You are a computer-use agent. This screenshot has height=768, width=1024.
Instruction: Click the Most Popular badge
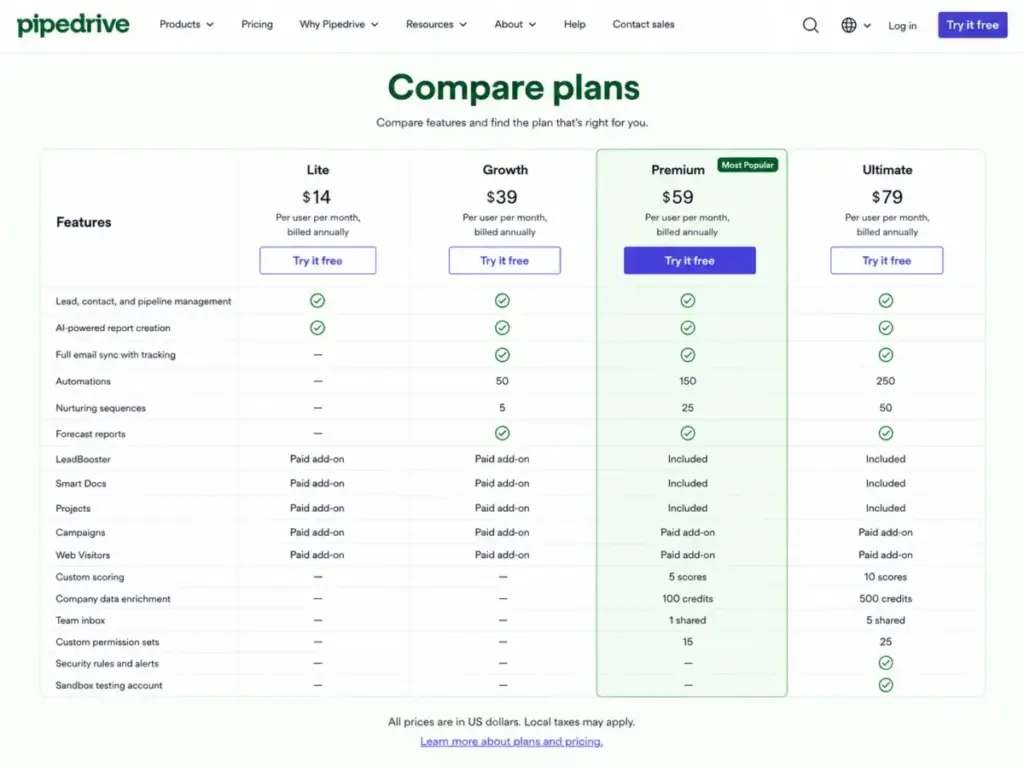click(748, 165)
